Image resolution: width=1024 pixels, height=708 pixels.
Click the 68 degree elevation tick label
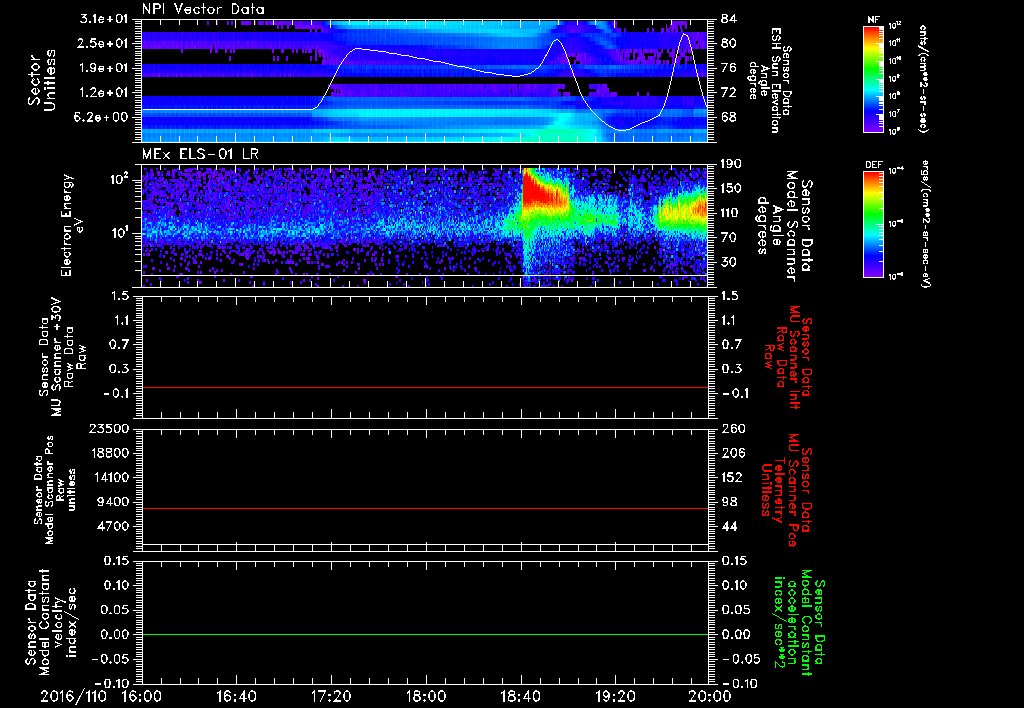[x=728, y=117]
